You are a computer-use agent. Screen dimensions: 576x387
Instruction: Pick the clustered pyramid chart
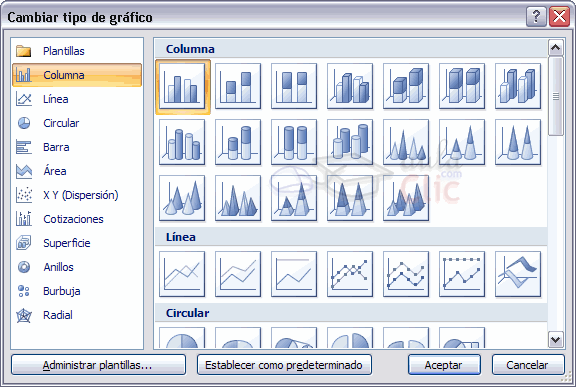pyautogui.click(x=238, y=198)
